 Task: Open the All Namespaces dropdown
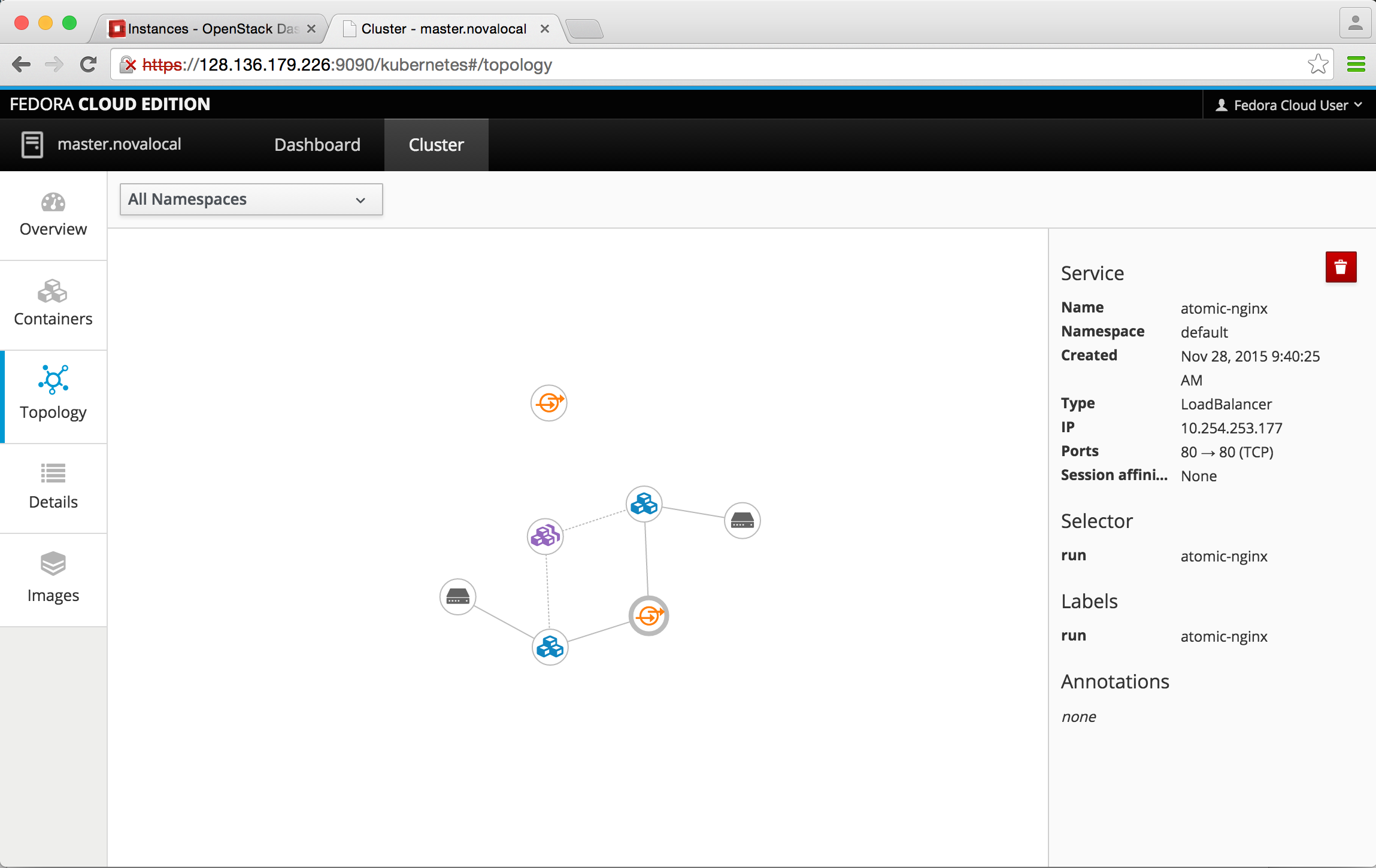[251, 199]
